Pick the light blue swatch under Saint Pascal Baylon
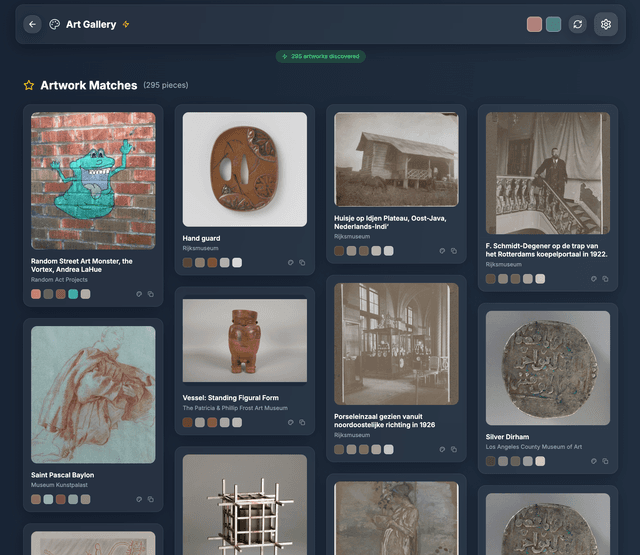The image size is (640, 555). pyautogui.click(x=48, y=500)
